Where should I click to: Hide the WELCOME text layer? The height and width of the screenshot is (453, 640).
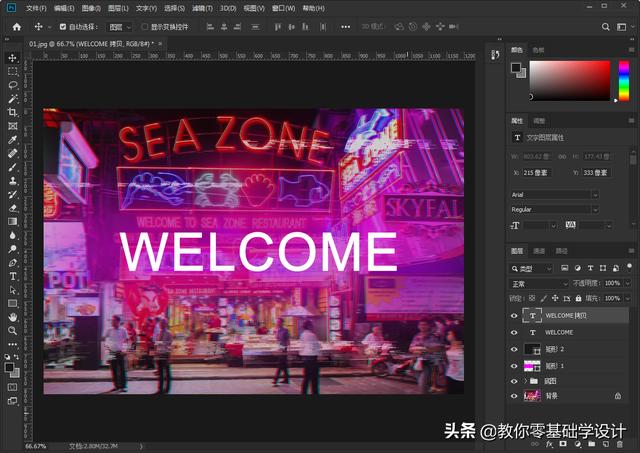[x=514, y=333]
